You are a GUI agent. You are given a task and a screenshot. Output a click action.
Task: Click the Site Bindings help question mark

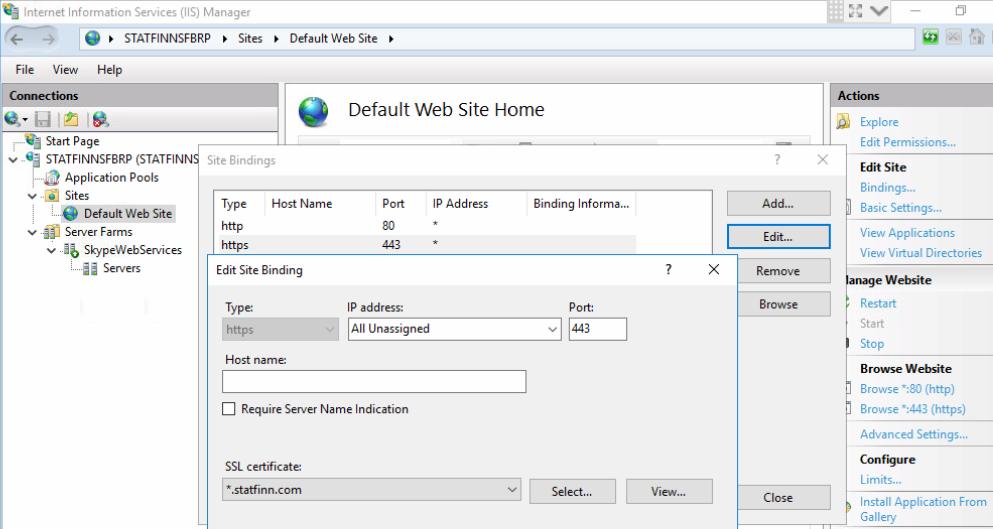777,160
